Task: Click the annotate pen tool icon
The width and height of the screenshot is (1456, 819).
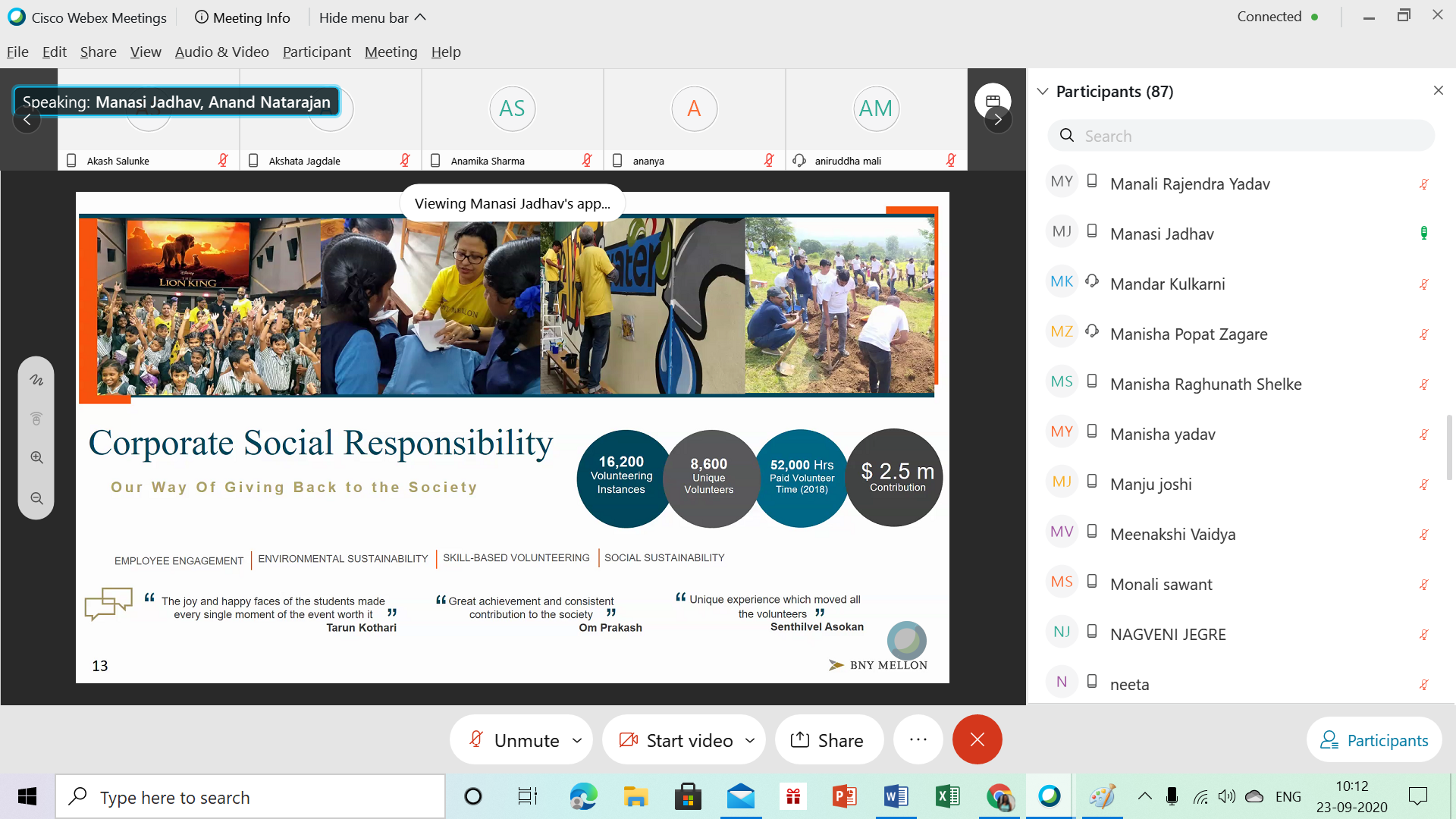Action: pyautogui.click(x=36, y=380)
